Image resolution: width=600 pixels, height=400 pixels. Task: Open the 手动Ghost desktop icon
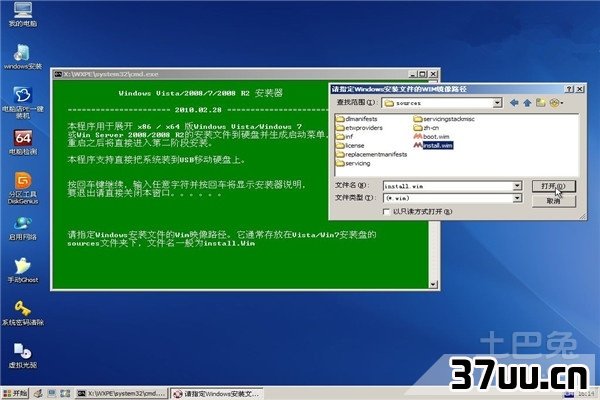pyautogui.click(x=23, y=270)
